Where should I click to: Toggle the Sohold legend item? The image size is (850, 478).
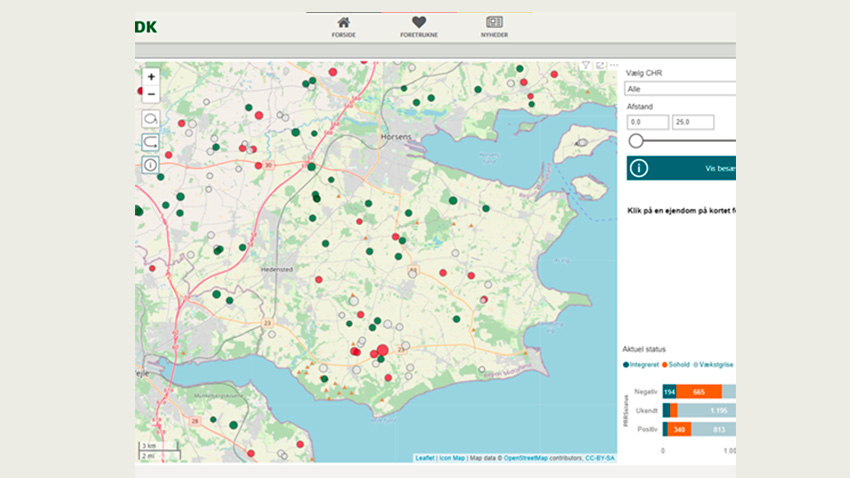tap(675, 365)
